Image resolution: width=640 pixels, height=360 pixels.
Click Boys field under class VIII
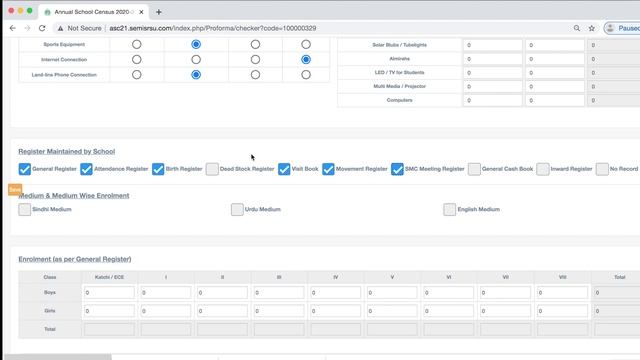(x=562, y=293)
